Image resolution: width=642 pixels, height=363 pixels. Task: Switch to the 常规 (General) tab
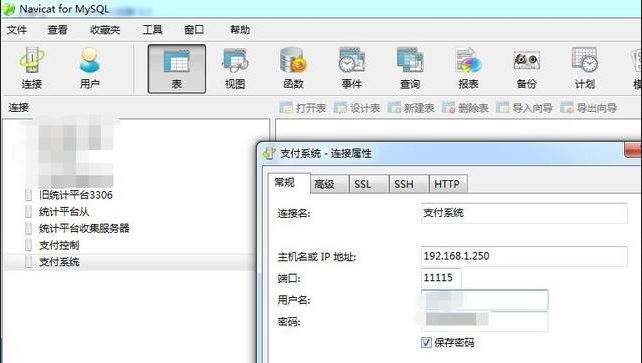coord(289,183)
